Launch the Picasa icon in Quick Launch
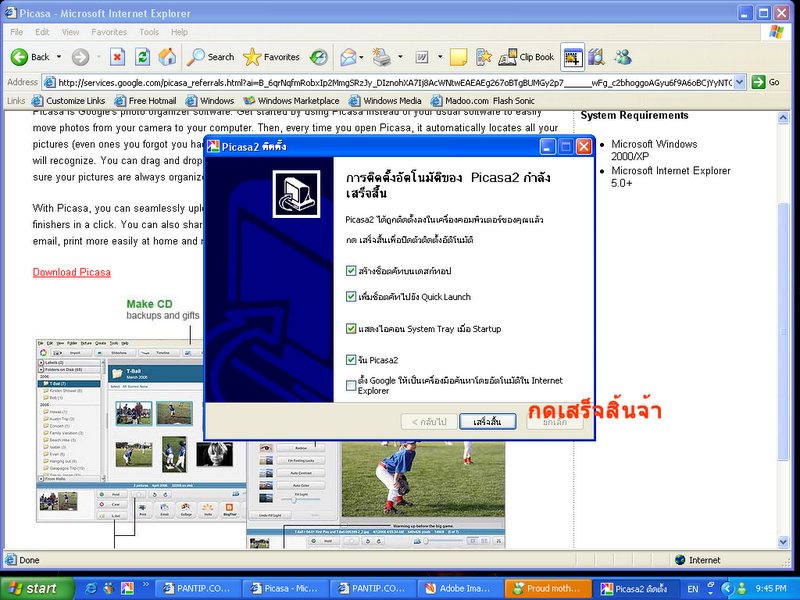The height and width of the screenshot is (600, 800). click(x=127, y=588)
